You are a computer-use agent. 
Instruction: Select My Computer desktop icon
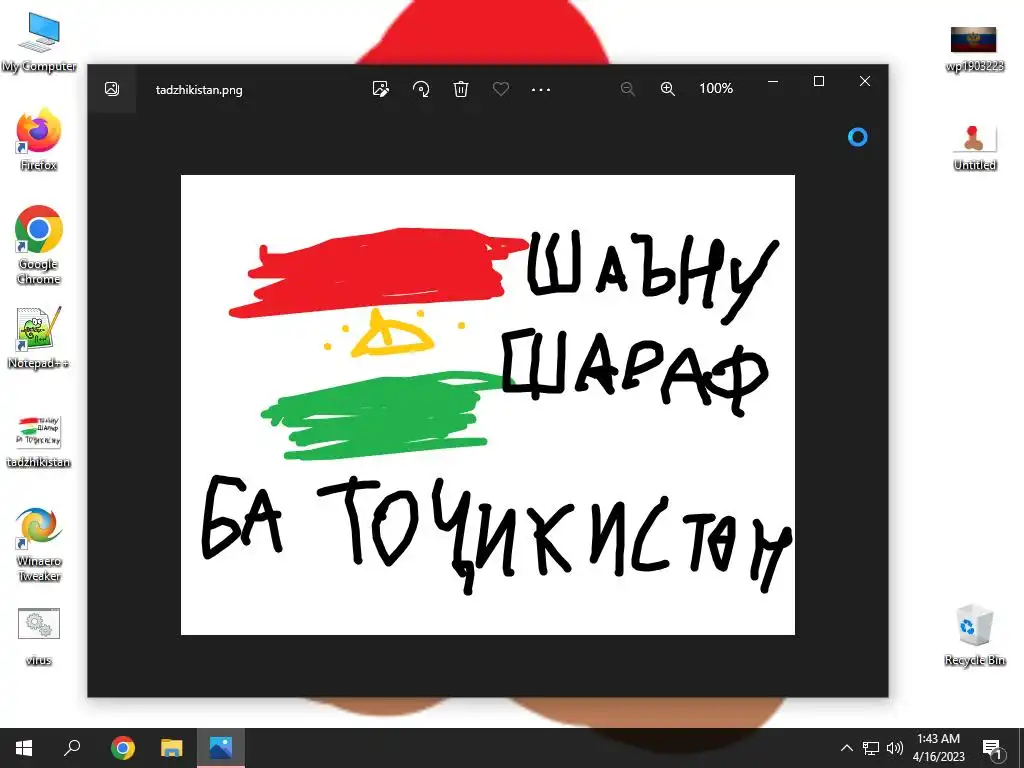pos(39,42)
